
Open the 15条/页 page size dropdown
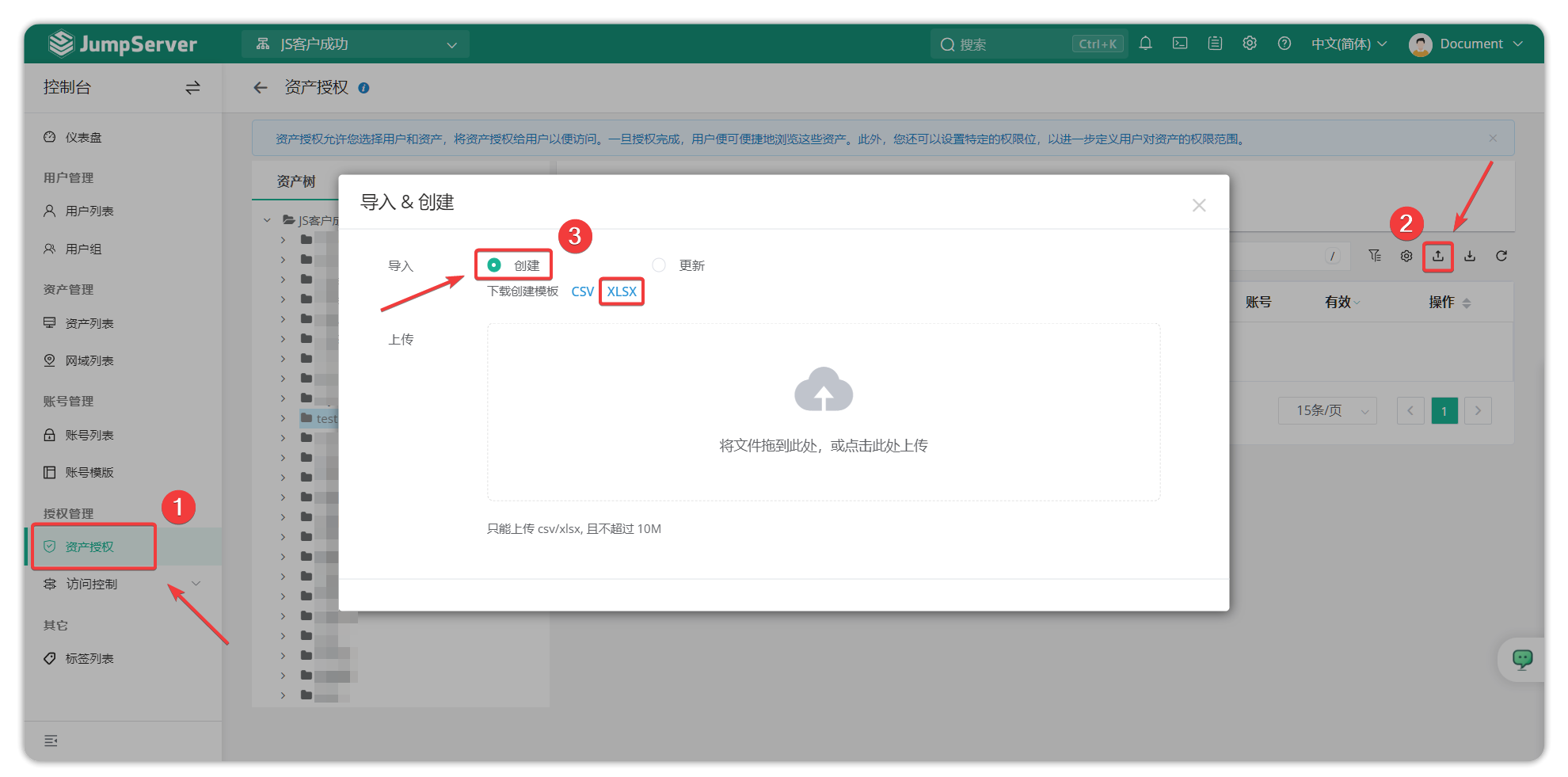(1327, 410)
